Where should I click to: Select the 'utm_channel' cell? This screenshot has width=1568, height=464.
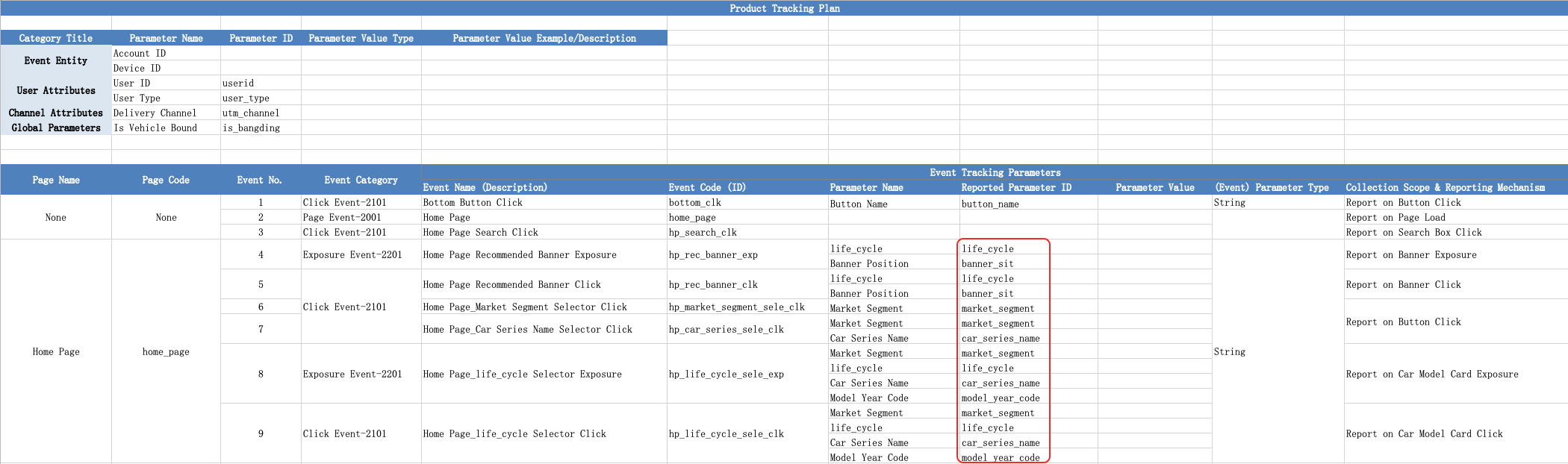point(261,113)
